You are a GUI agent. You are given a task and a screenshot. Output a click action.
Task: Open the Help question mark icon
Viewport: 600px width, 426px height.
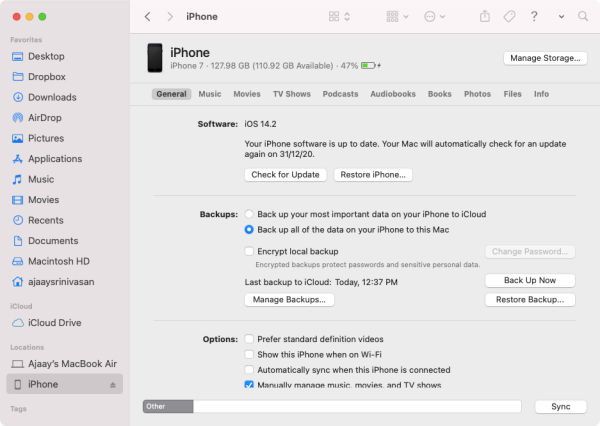[535, 17]
